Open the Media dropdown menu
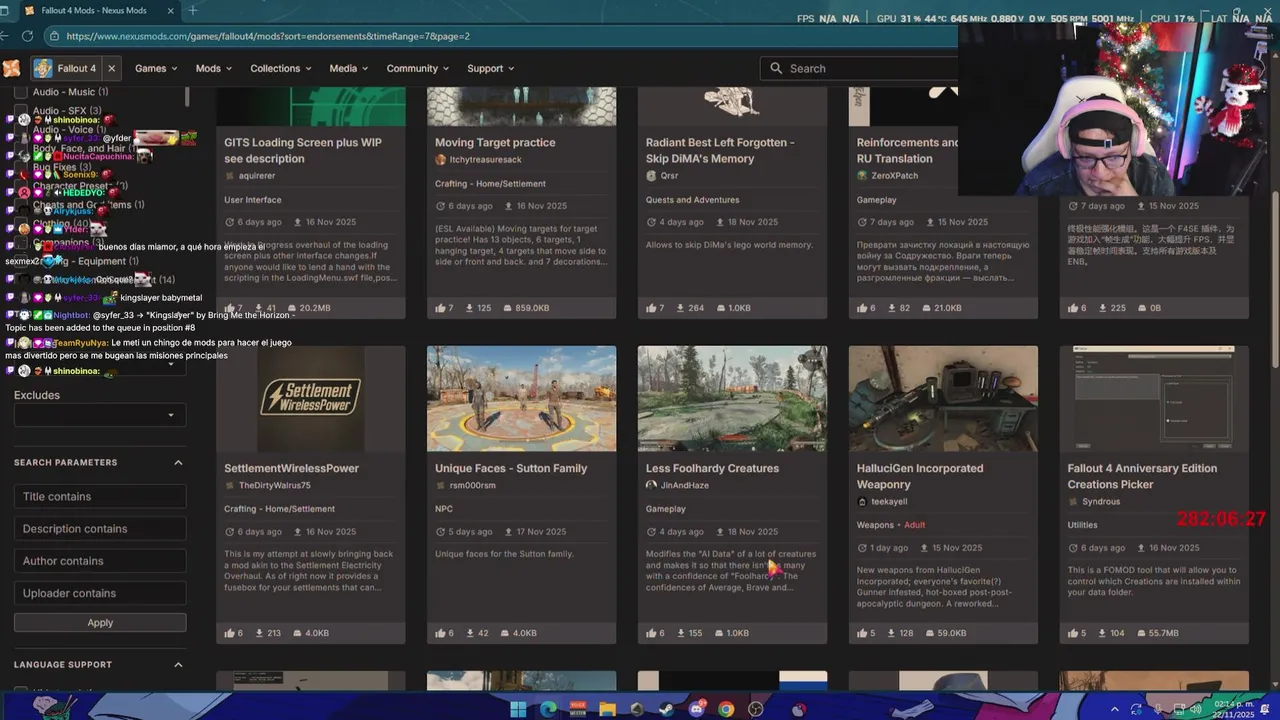The height and width of the screenshot is (720, 1280). tap(349, 68)
